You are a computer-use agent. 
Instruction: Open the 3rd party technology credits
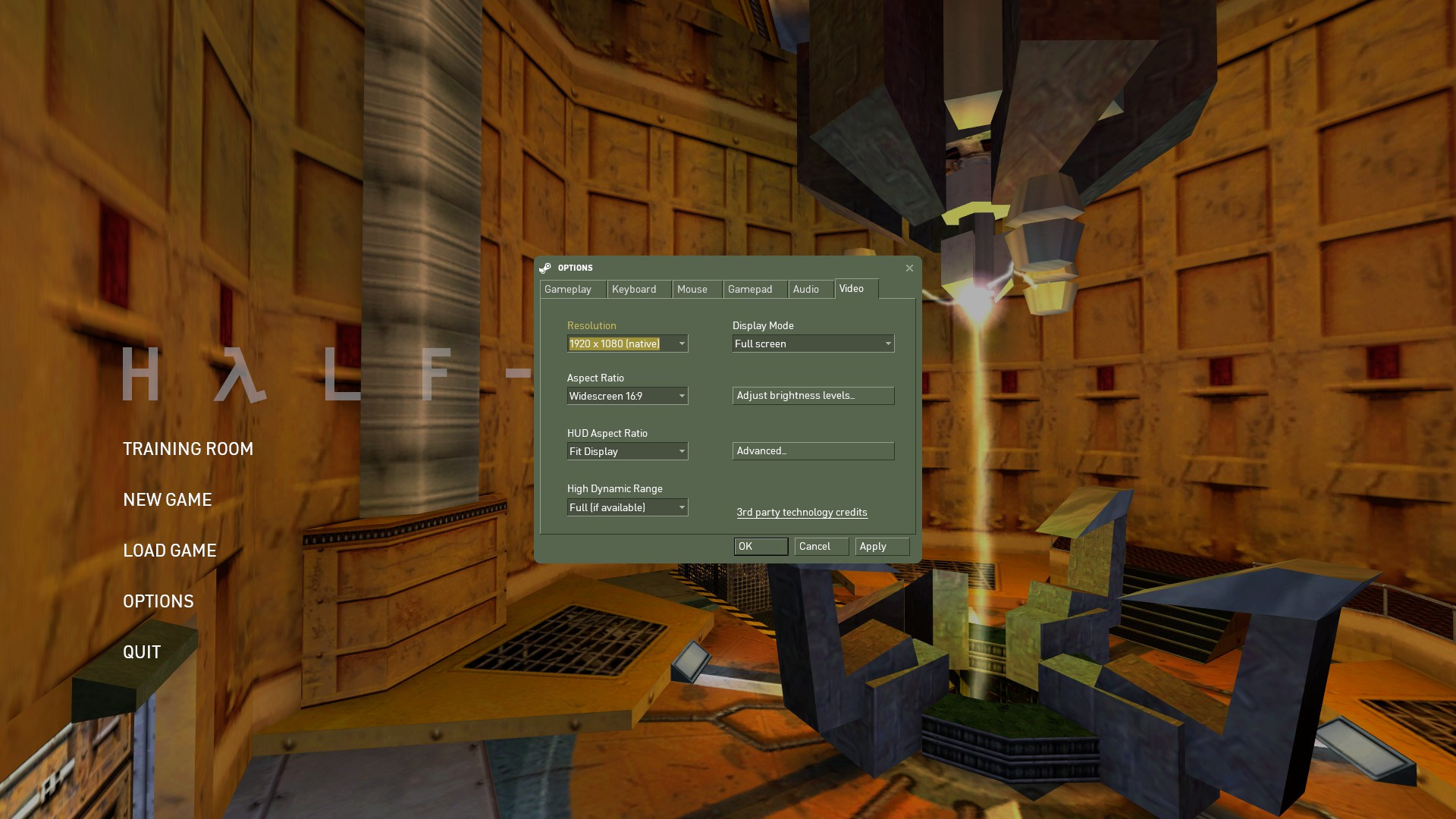coord(802,512)
